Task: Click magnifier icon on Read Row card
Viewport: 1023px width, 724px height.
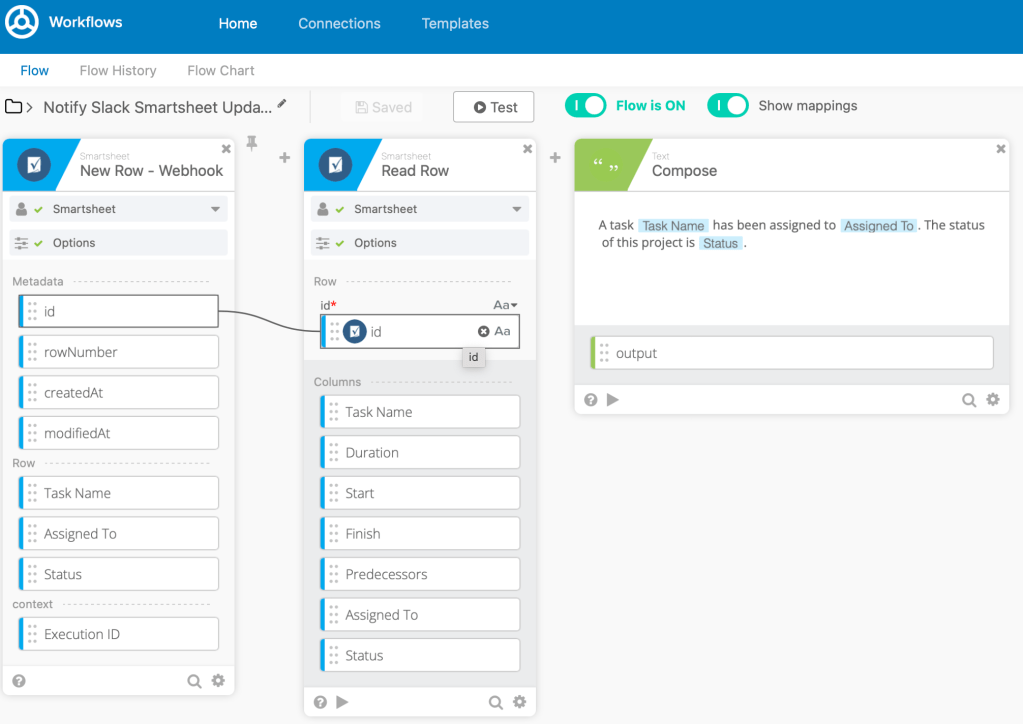Action: coord(496,703)
